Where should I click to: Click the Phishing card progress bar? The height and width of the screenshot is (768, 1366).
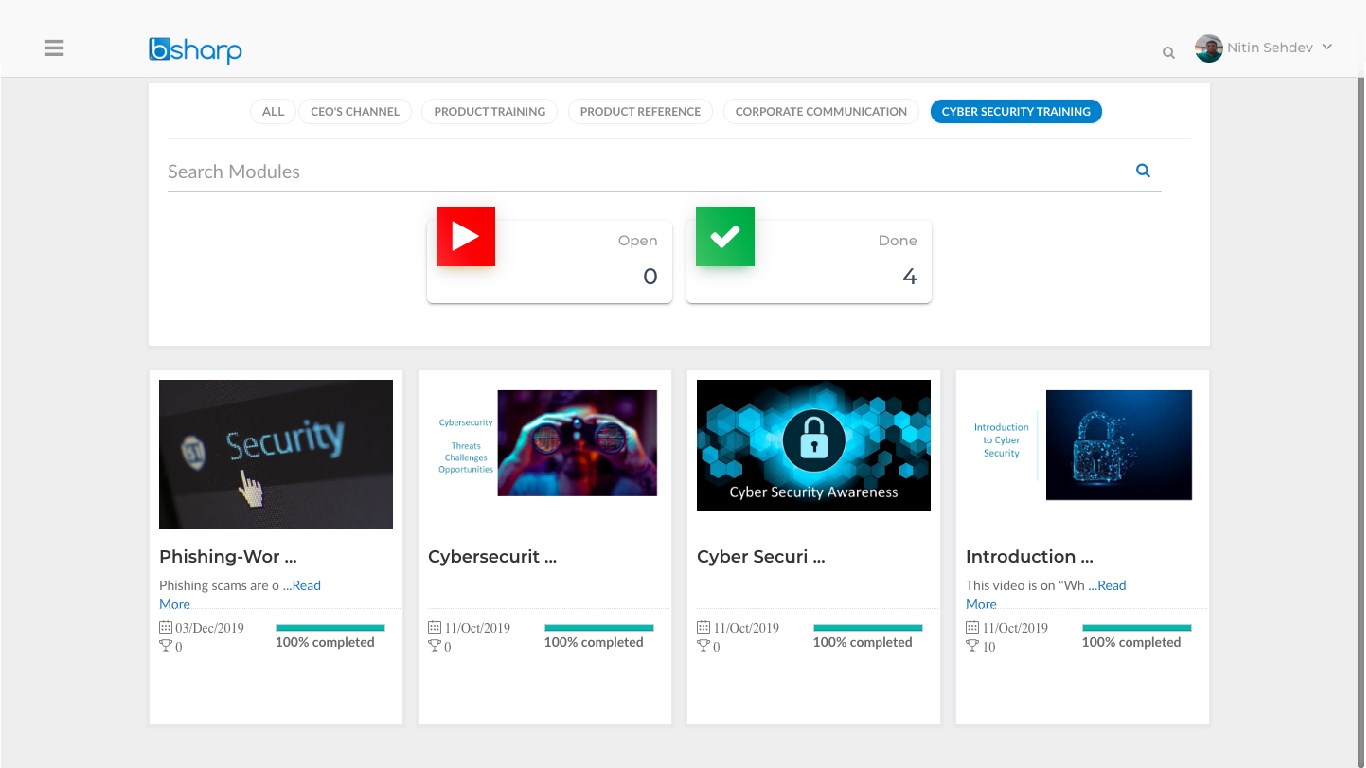pyautogui.click(x=330, y=628)
